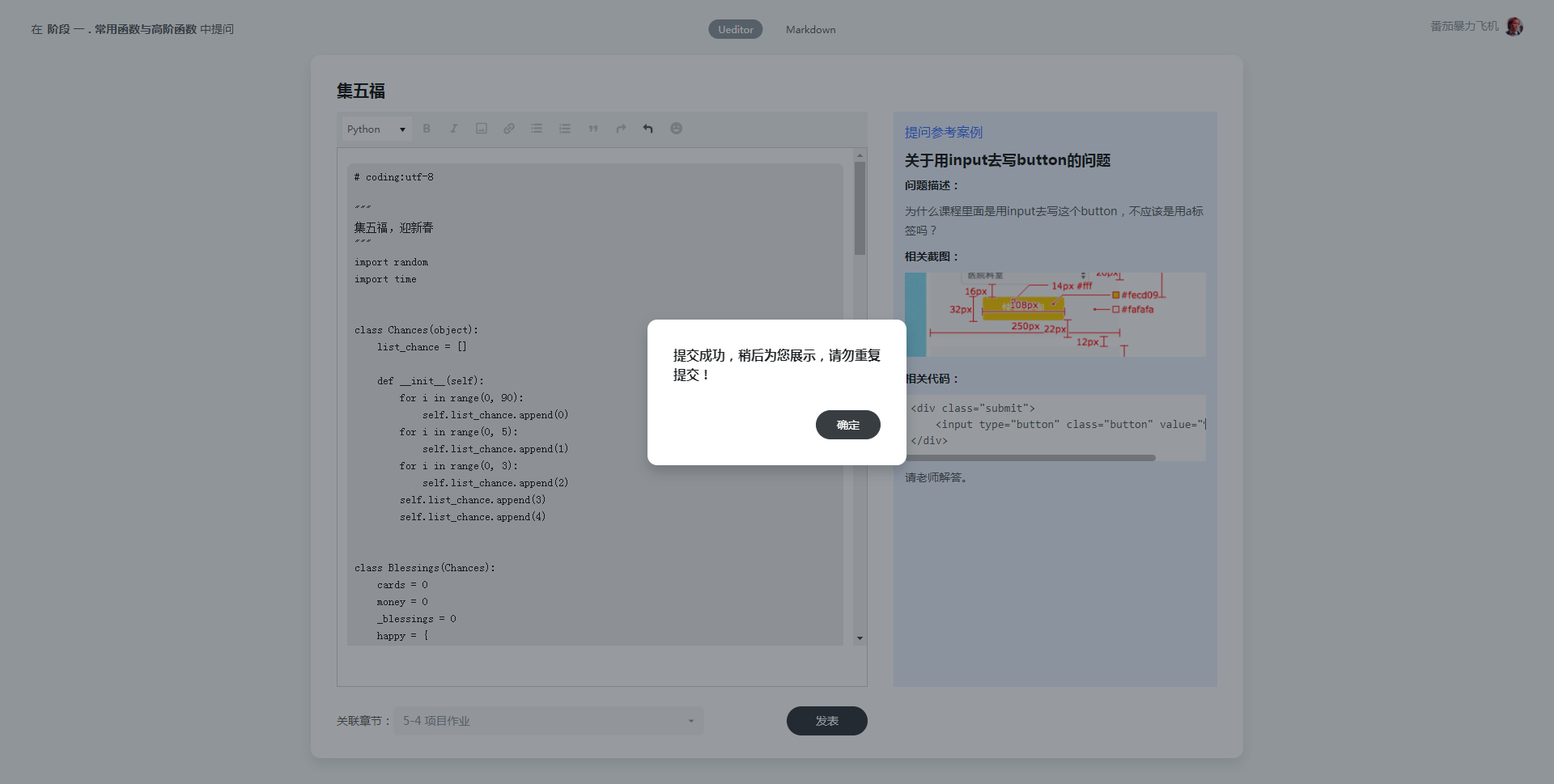
Task: Toggle bold formatting in editor toolbar
Action: [427, 129]
